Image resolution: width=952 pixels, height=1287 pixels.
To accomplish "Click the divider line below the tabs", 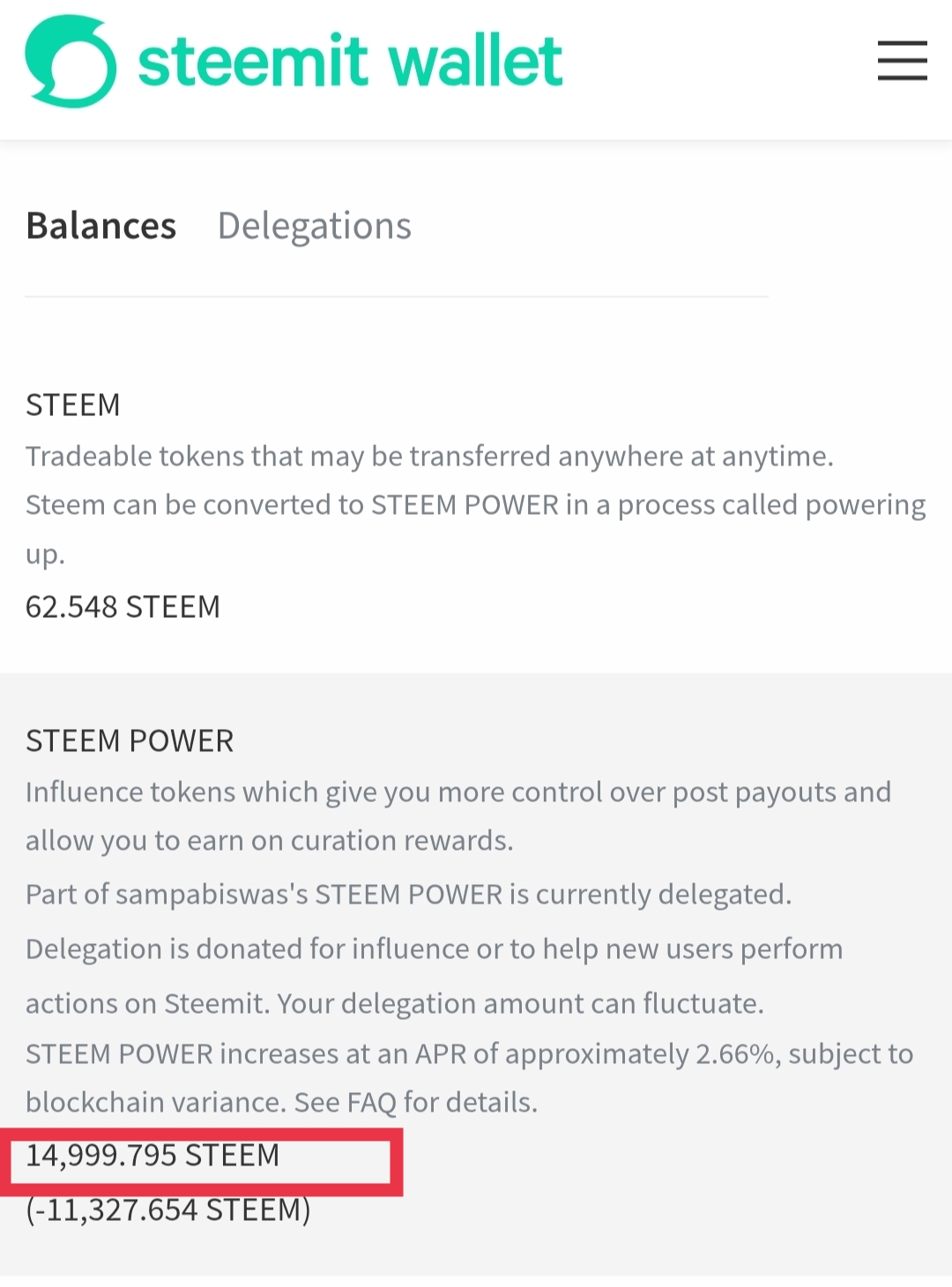I will pyautogui.click(x=397, y=297).
